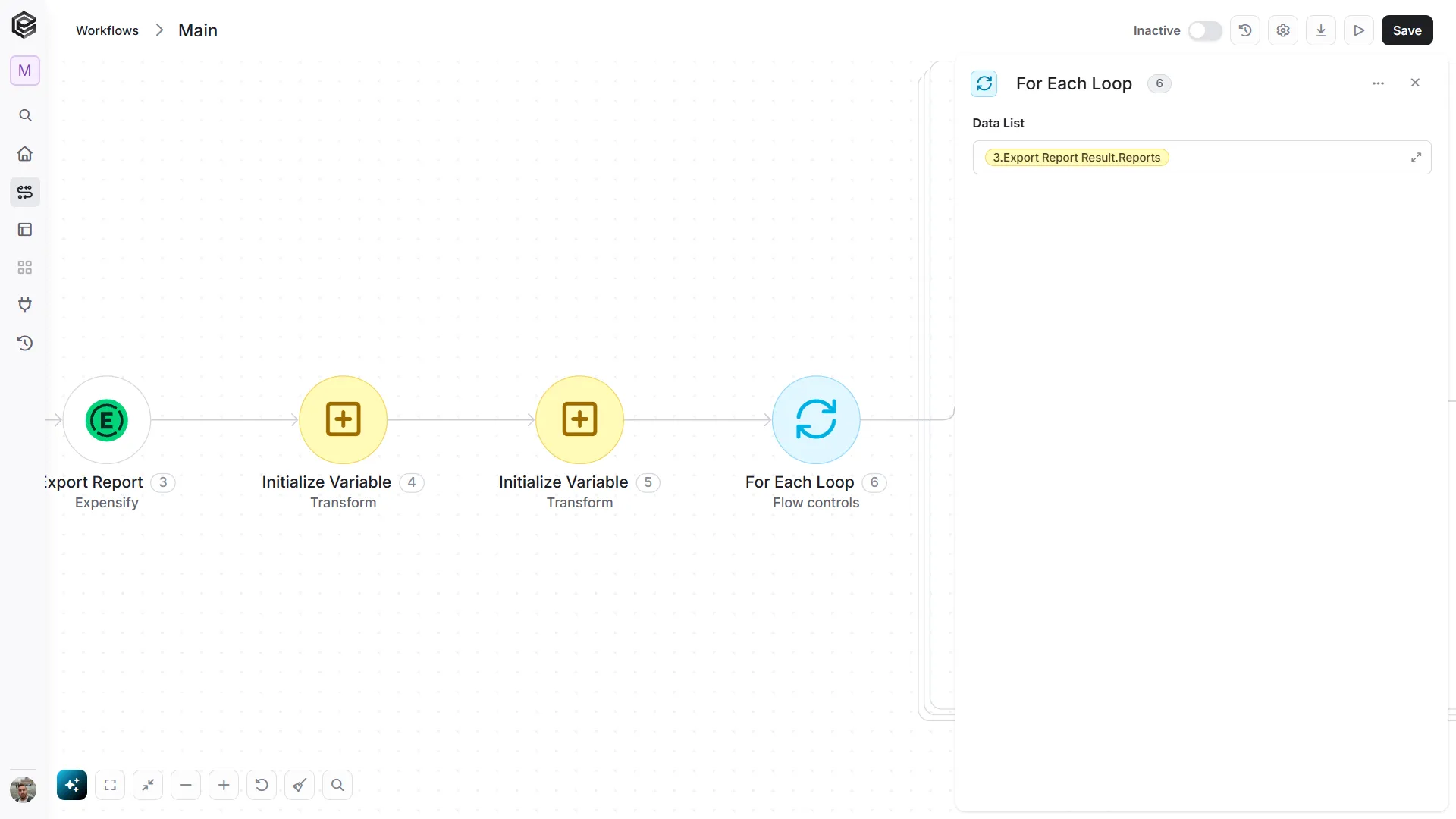Open the connections plug icon

pos(25,305)
